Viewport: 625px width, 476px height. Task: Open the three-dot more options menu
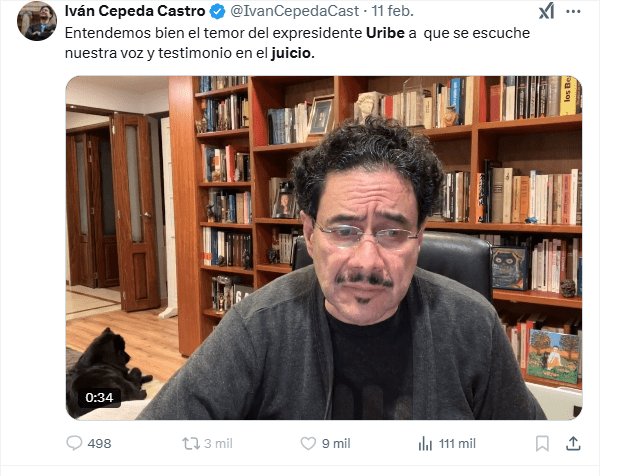coord(573,12)
